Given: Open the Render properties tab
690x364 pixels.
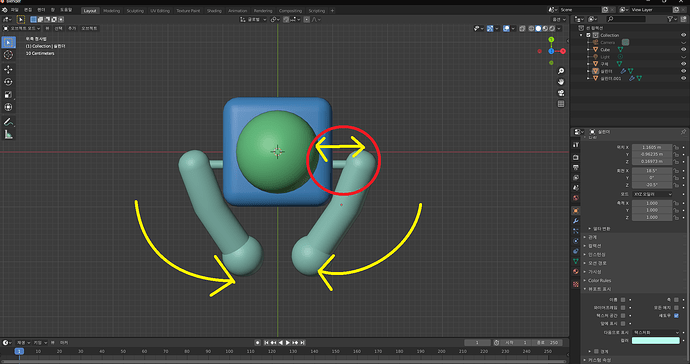Looking at the screenshot, I should tap(576, 157).
